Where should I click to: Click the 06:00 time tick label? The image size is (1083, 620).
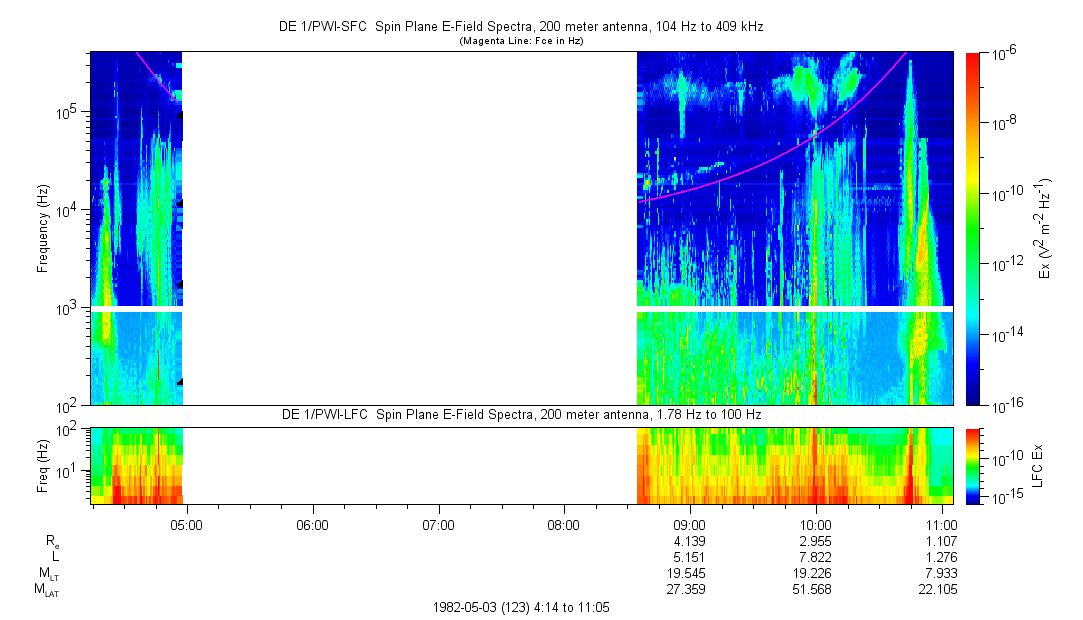coord(312,525)
